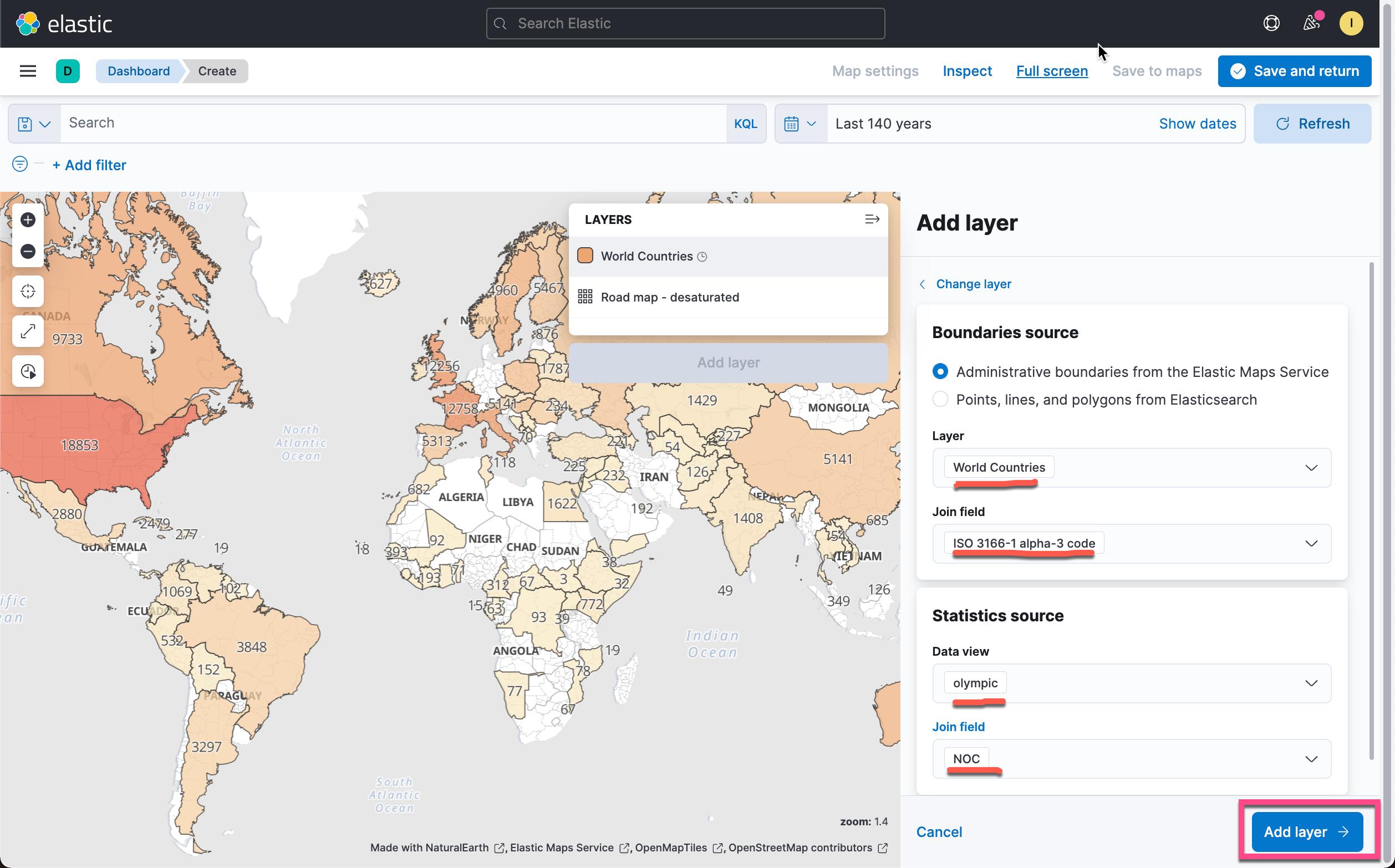Screen dimensions: 1395x868
Task: Click the clock icon beside World Countries
Action: [702, 257]
